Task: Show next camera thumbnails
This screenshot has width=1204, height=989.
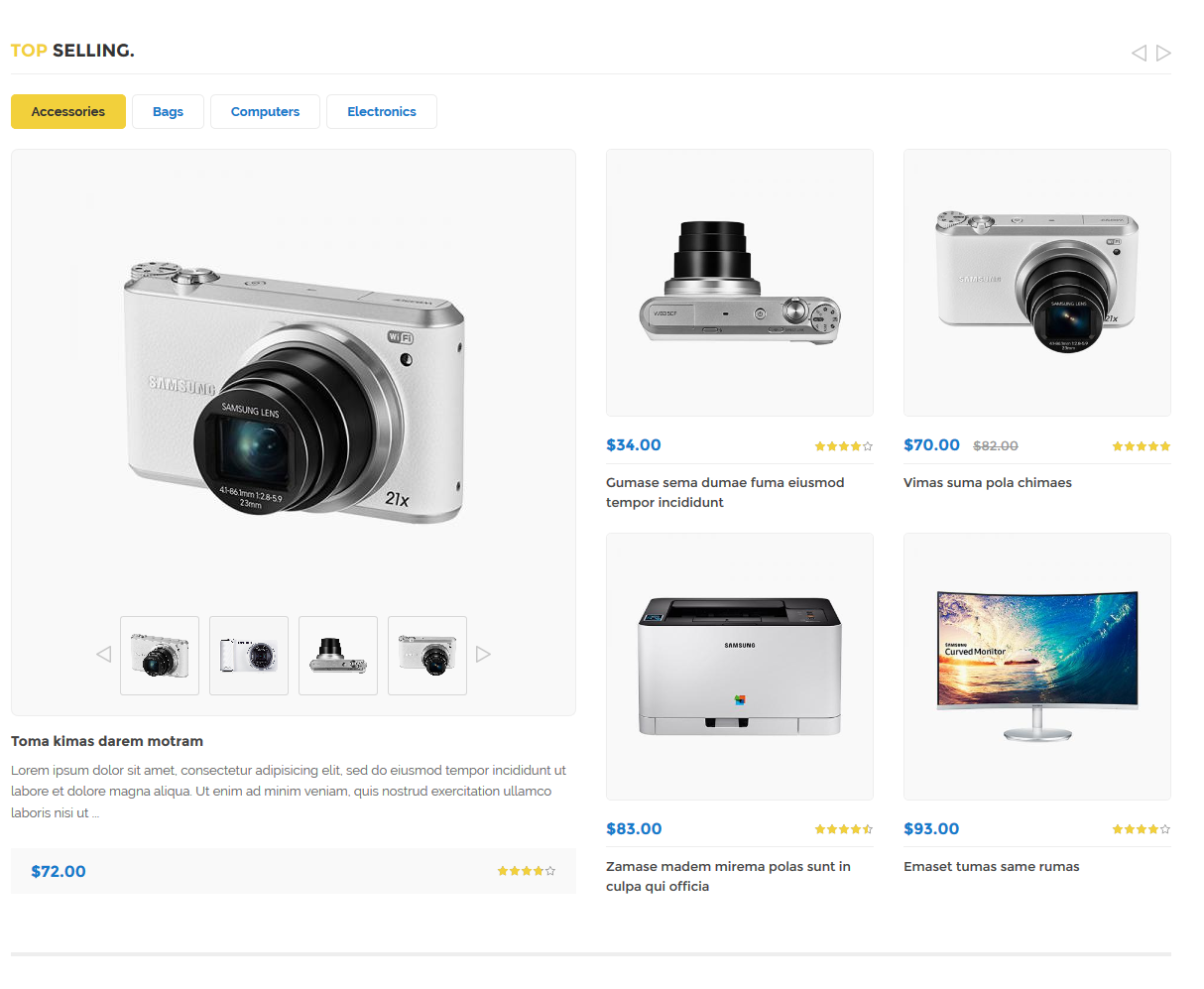Action: (483, 655)
